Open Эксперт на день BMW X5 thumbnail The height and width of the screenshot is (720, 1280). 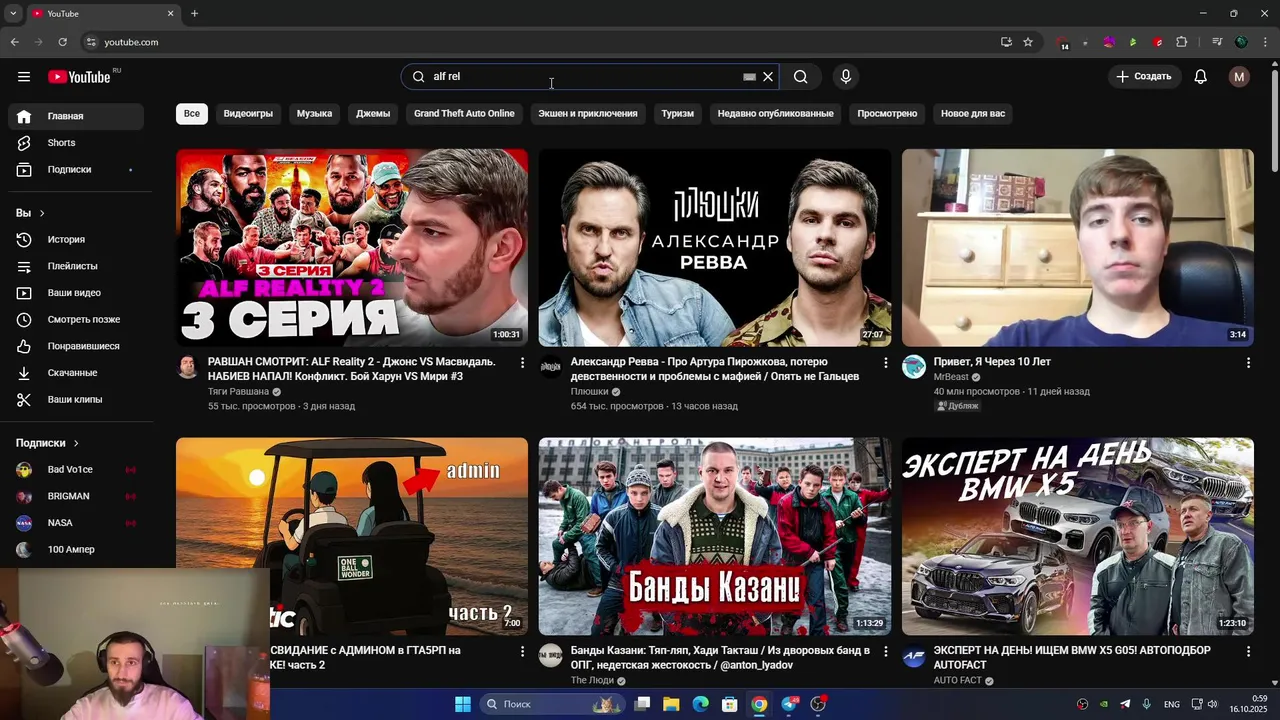click(1077, 536)
